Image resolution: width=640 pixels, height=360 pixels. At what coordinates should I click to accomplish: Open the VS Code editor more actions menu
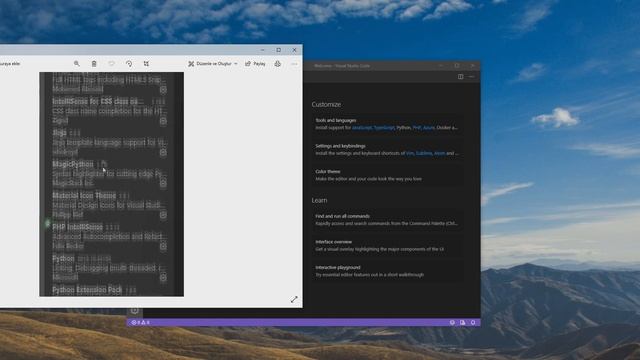(471, 77)
